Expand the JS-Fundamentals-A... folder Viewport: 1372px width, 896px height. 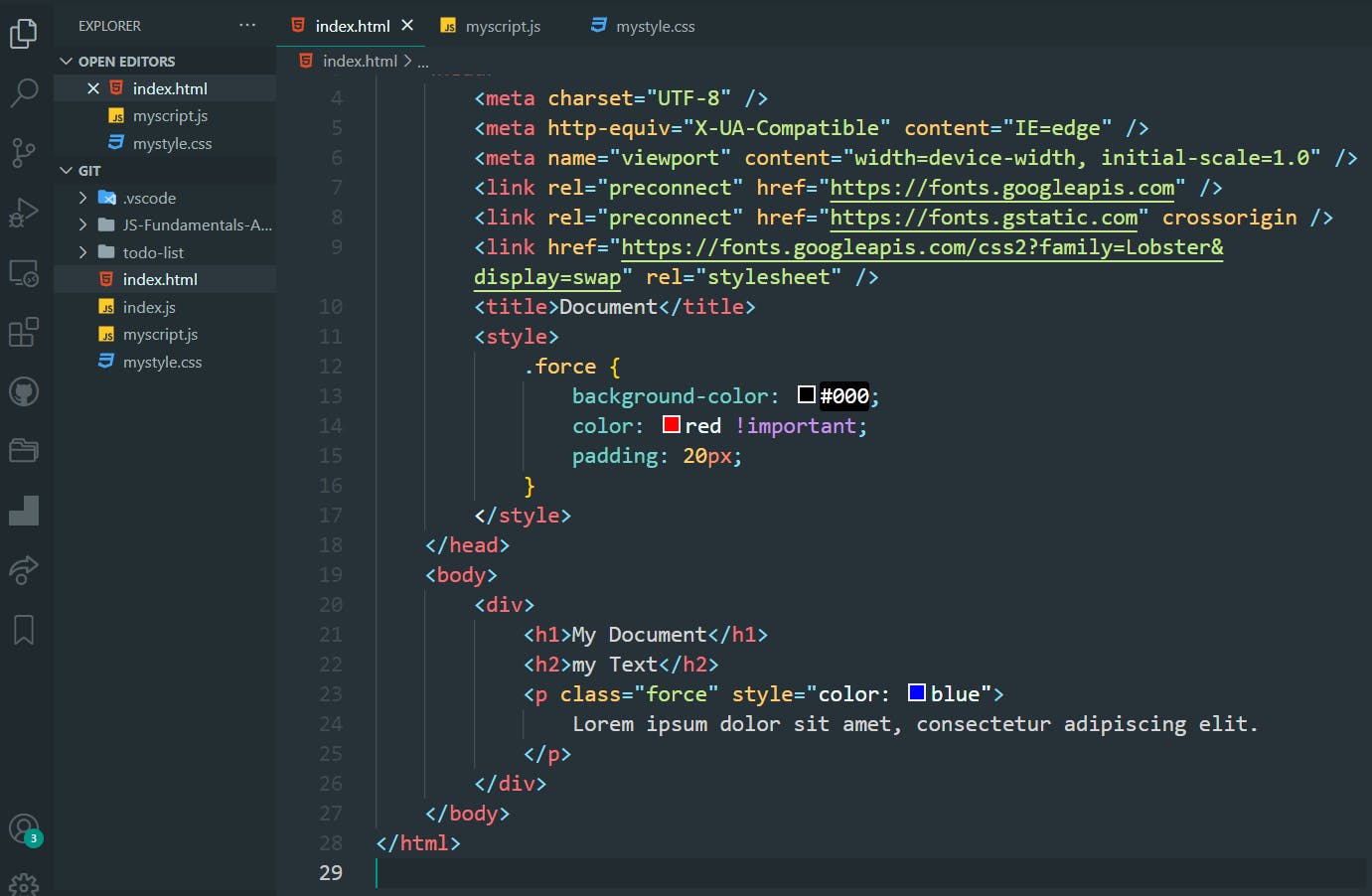click(83, 224)
